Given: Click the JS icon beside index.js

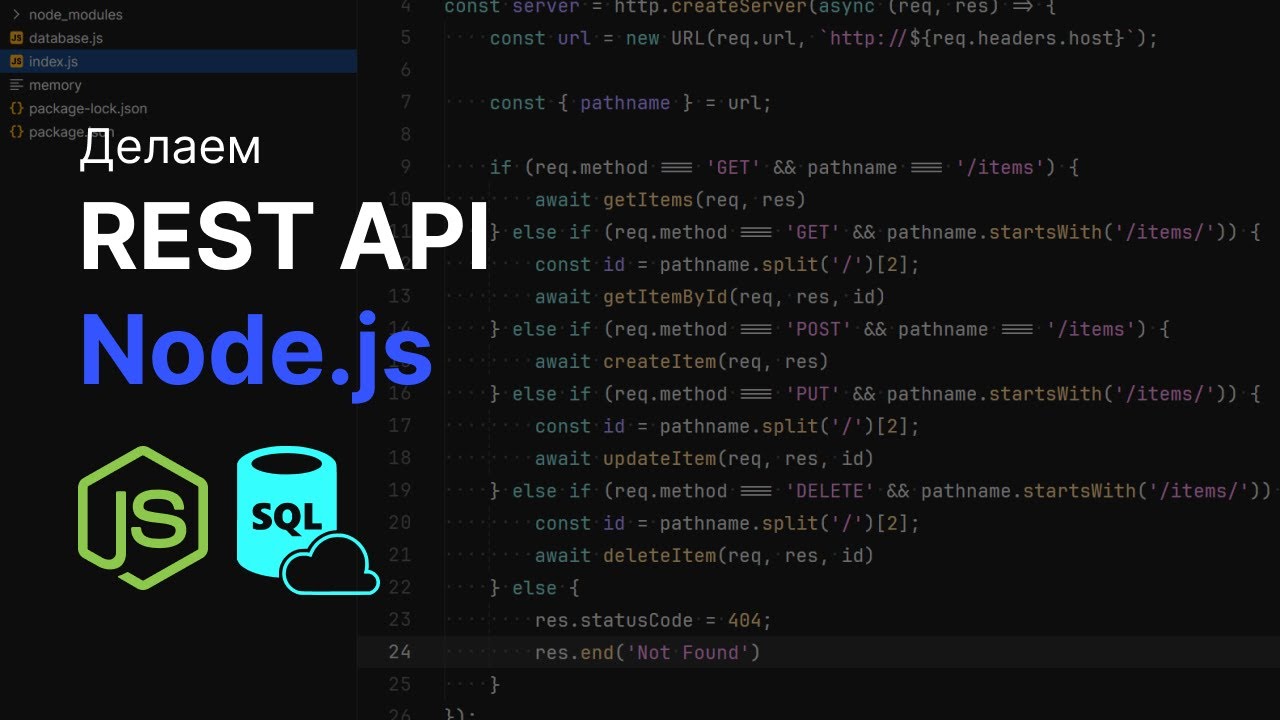Looking at the screenshot, I should point(17,62).
